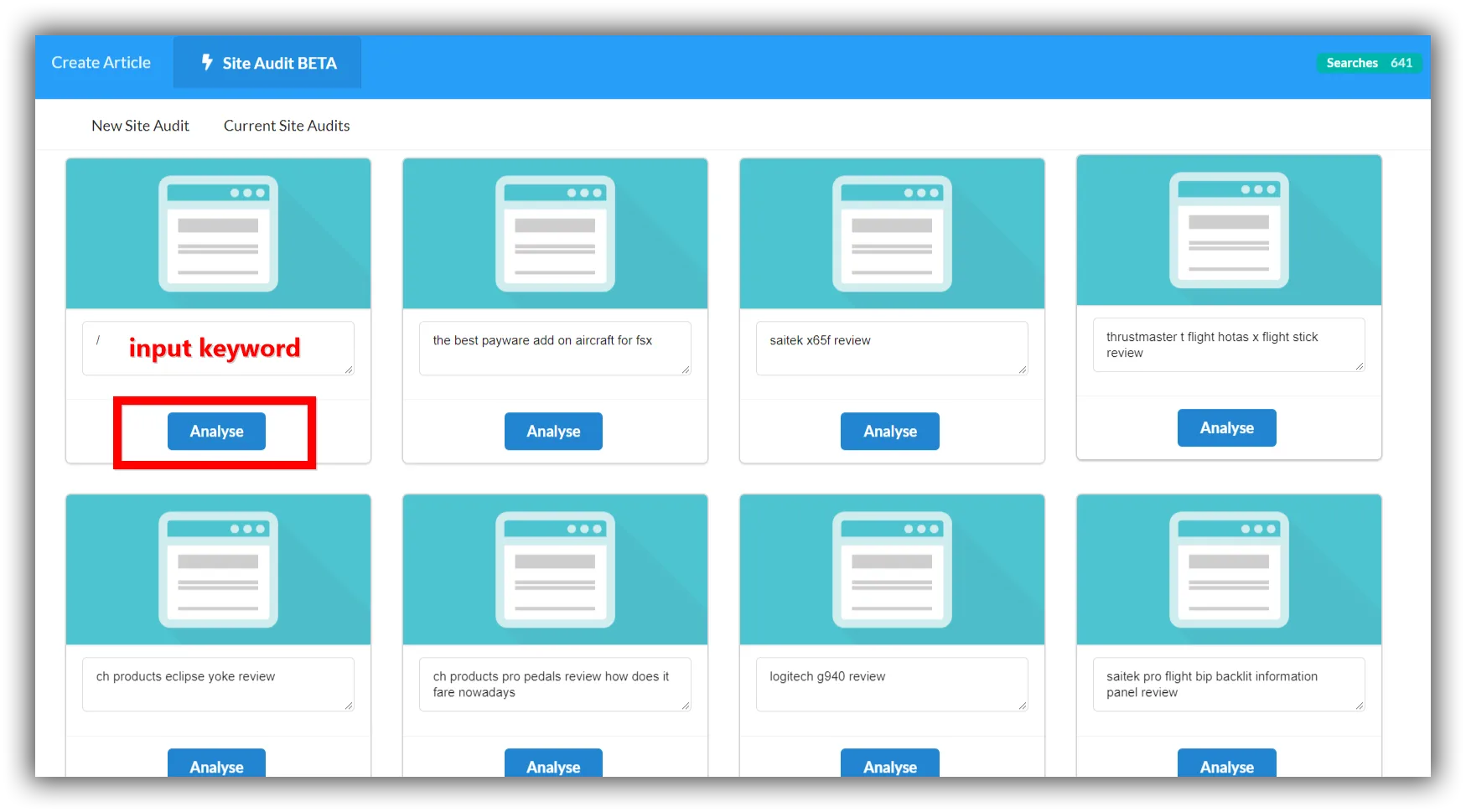
Task: Open the New Site Audit submenu
Action: [x=141, y=126]
